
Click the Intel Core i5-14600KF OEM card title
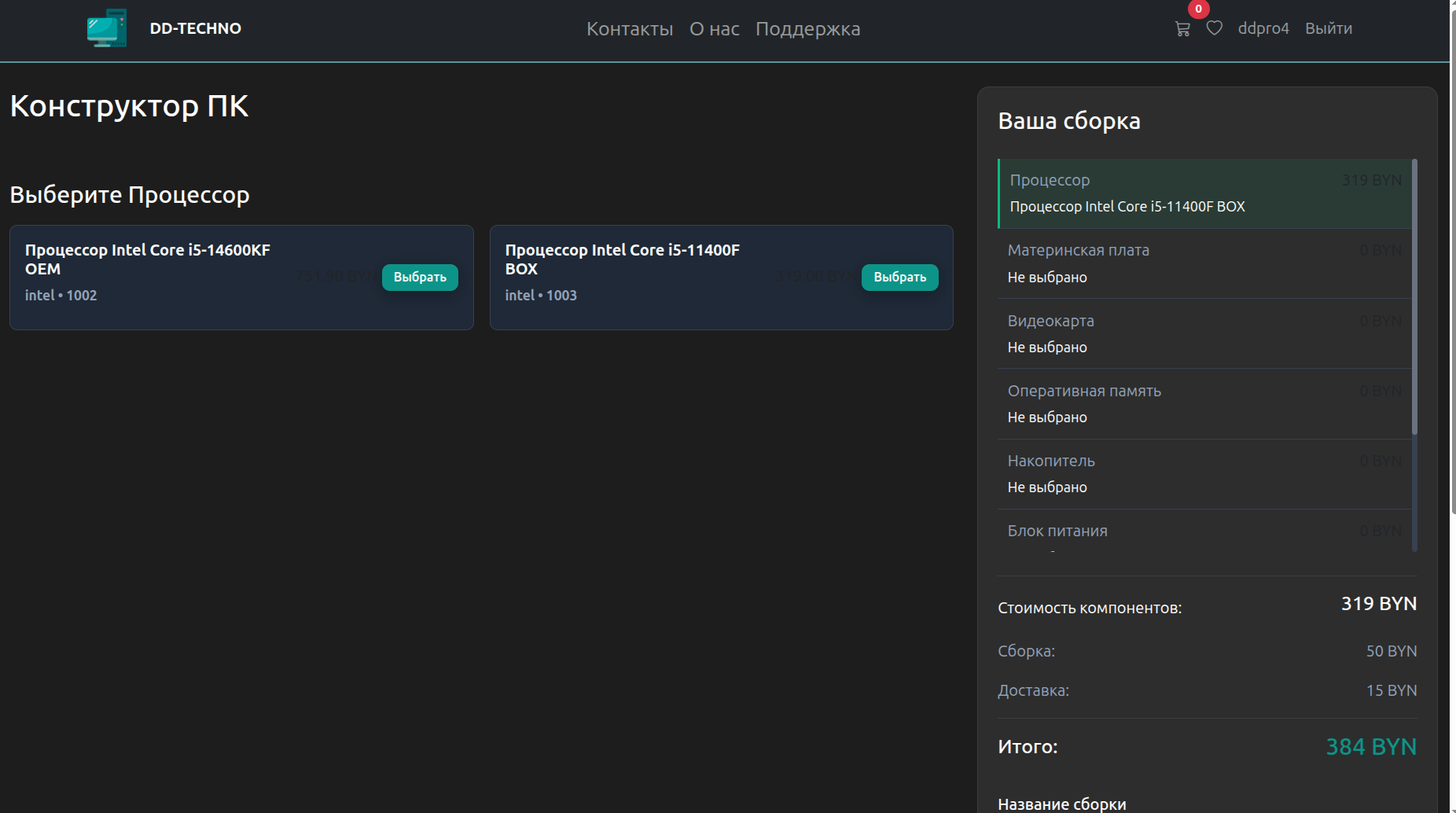point(148,259)
